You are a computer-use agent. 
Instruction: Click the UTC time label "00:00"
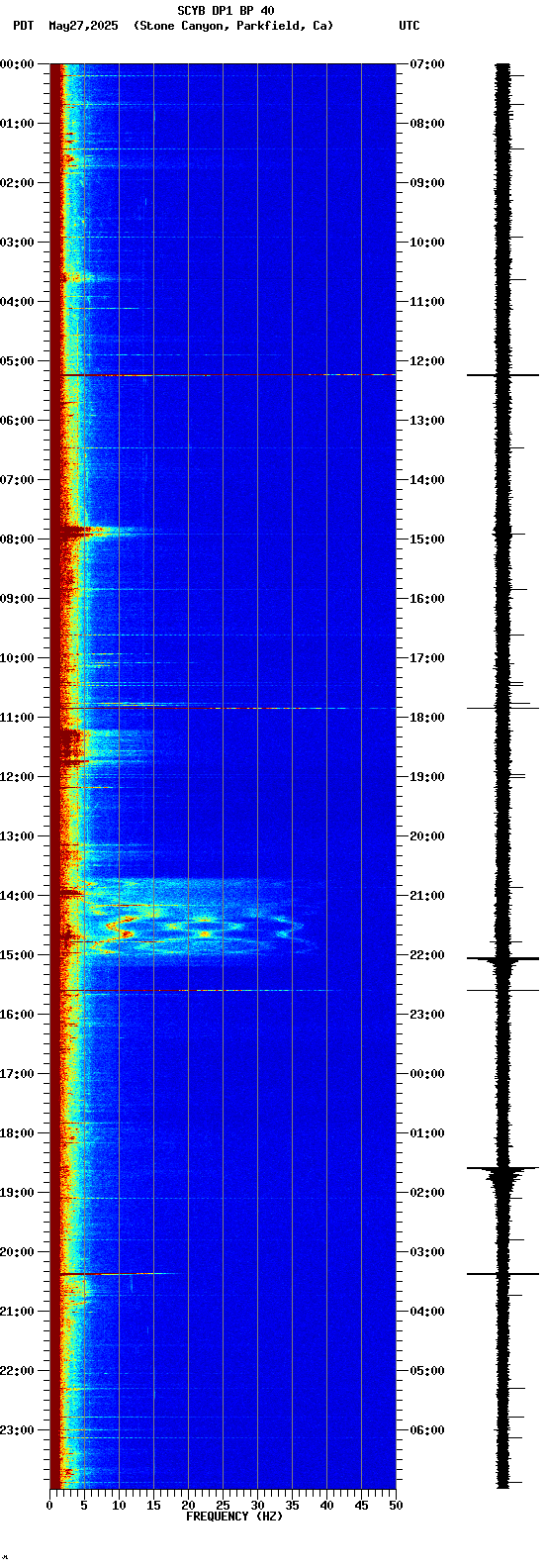(427, 1074)
